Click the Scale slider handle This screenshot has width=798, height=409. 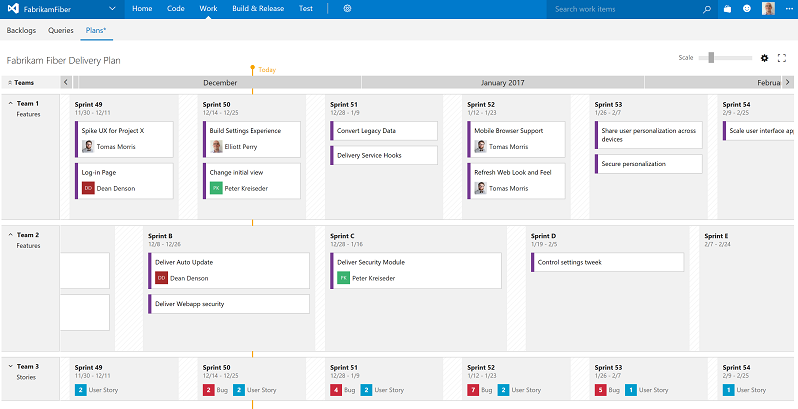click(711, 58)
